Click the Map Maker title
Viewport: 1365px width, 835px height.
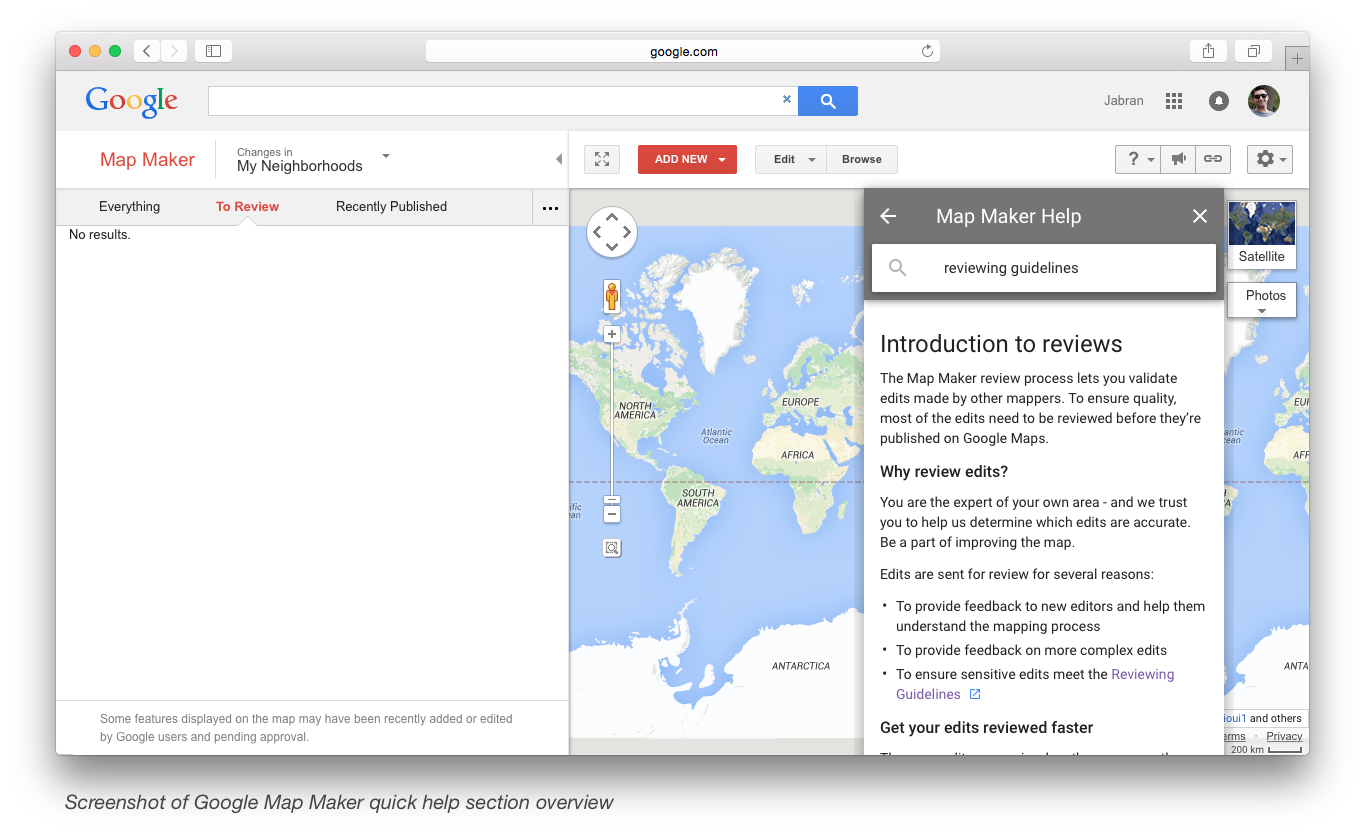coord(147,160)
